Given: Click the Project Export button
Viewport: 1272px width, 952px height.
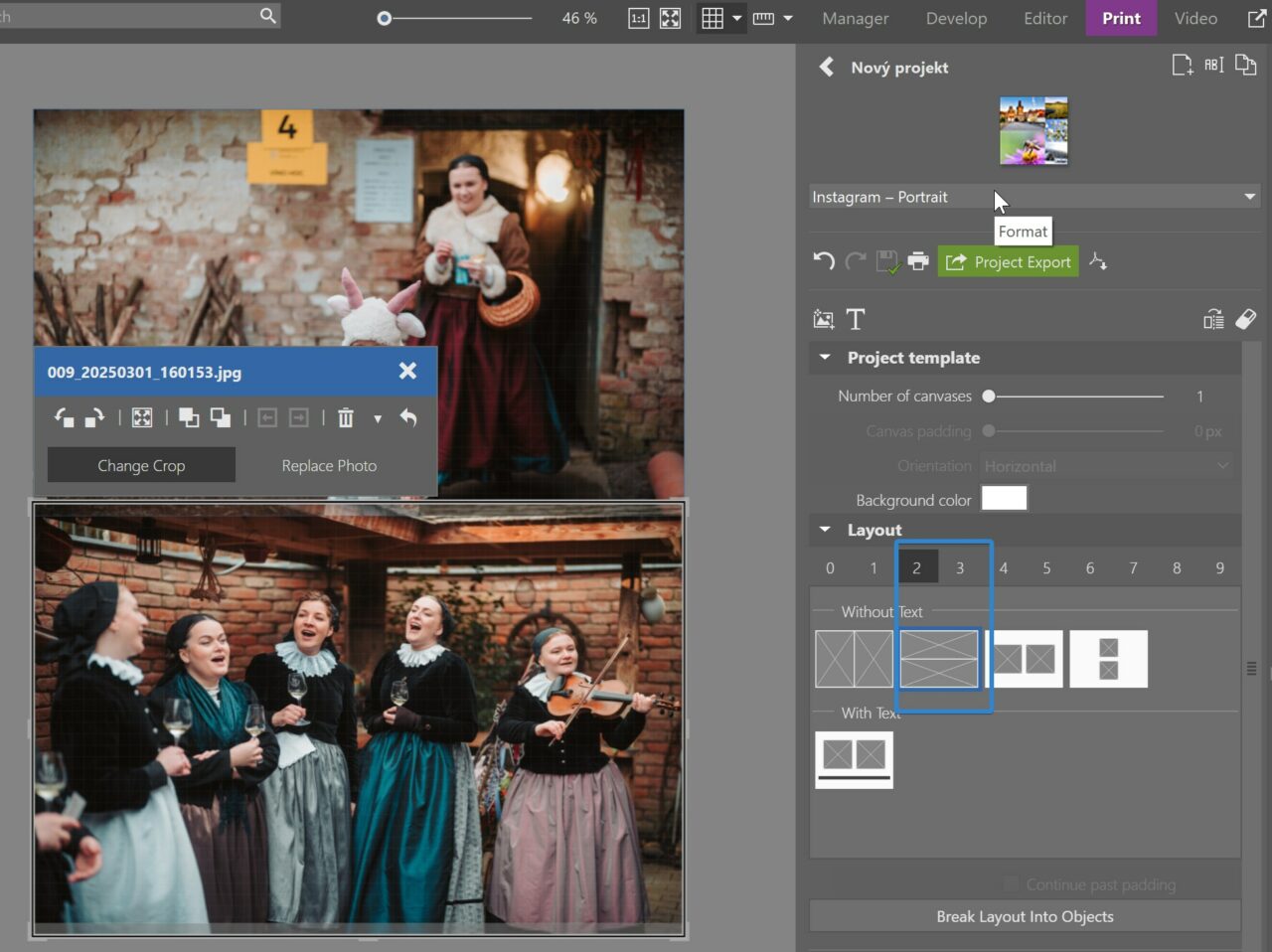Looking at the screenshot, I should point(1008,261).
